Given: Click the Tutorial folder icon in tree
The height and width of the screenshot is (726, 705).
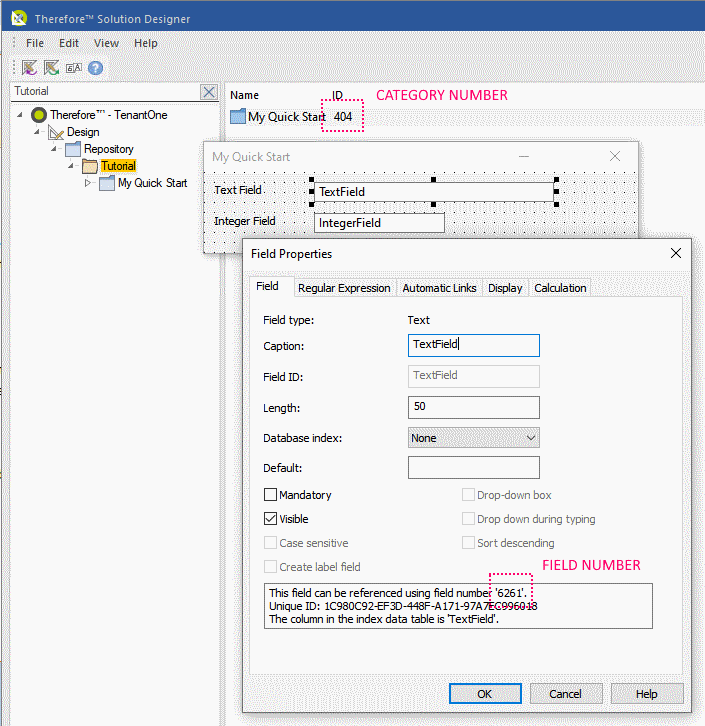Looking at the screenshot, I should click(90, 166).
